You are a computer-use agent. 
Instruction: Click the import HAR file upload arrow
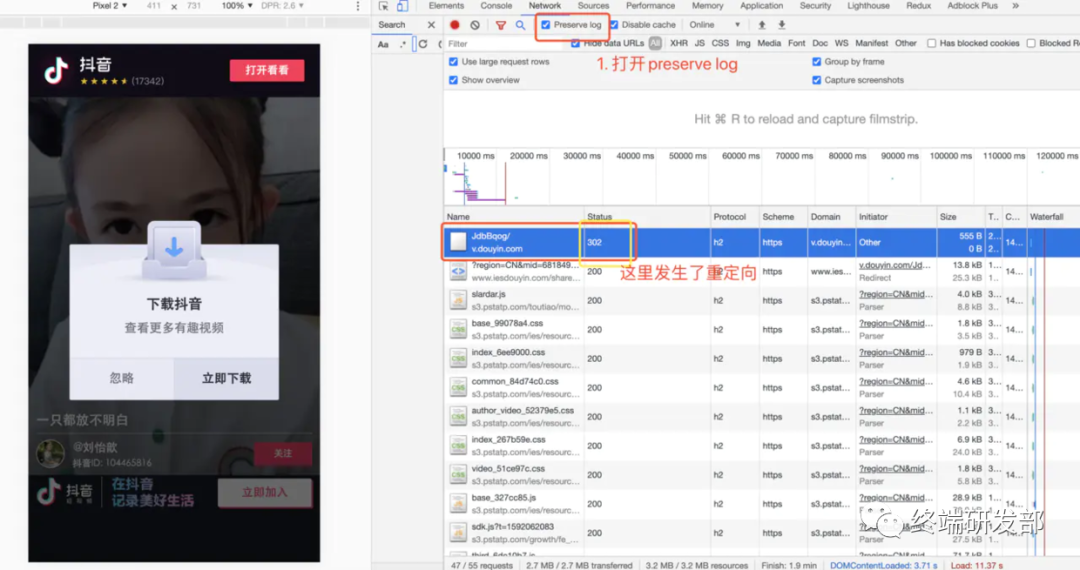(x=762, y=25)
